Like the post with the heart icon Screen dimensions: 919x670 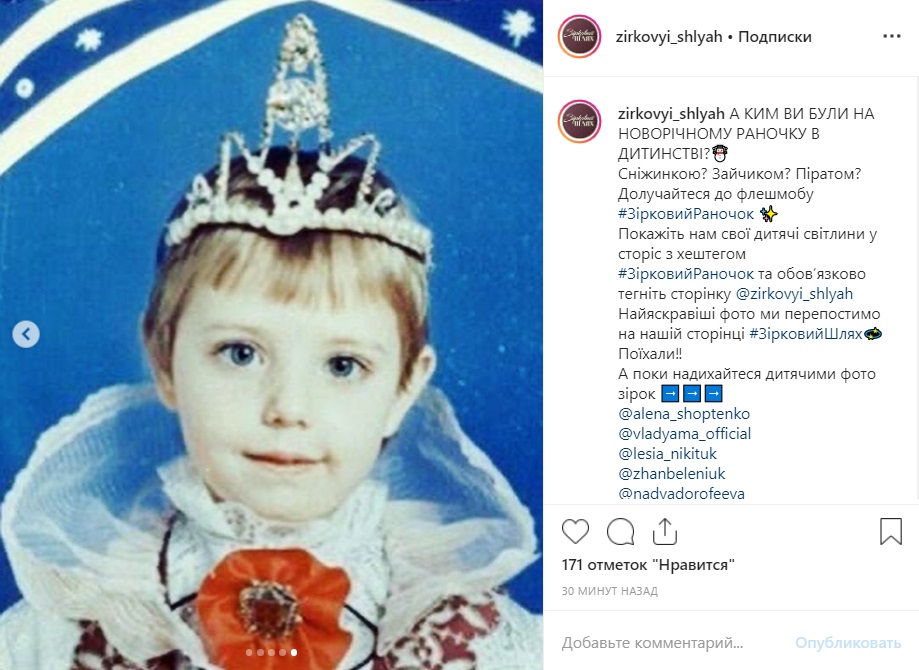(575, 532)
